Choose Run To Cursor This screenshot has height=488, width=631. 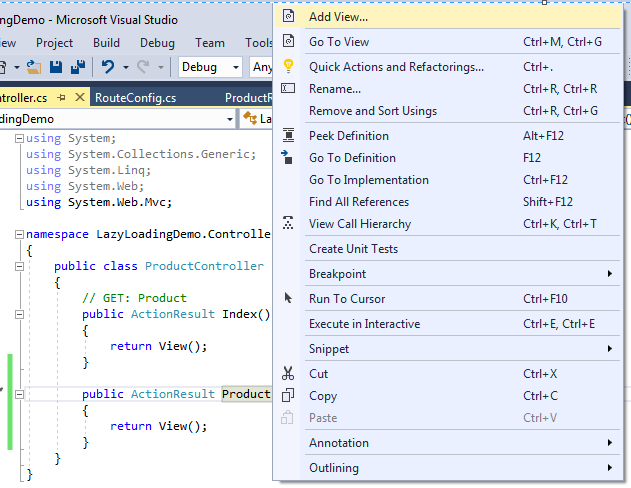(x=447, y=299)
